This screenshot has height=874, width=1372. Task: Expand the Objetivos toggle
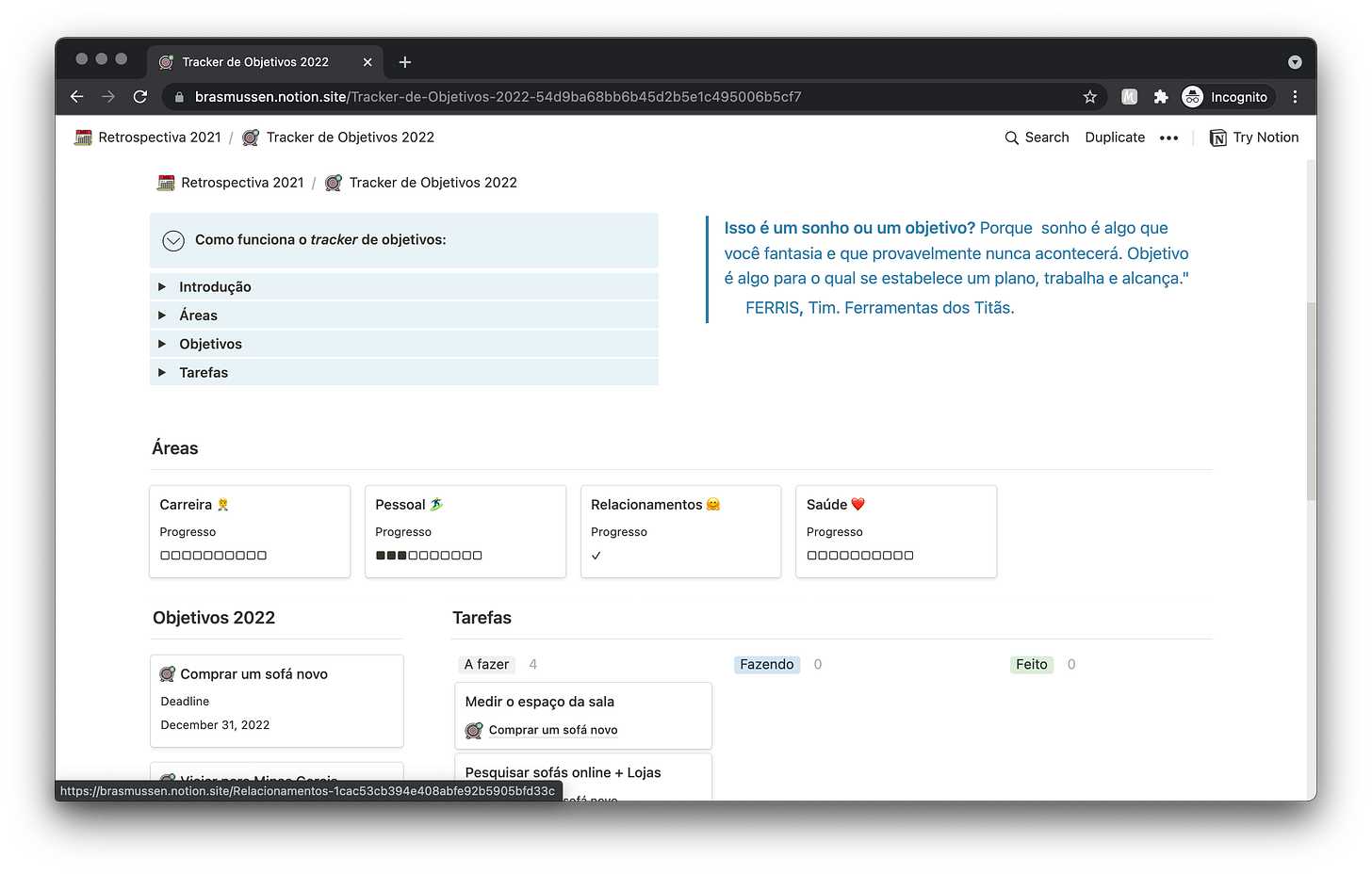click(162, 344)
